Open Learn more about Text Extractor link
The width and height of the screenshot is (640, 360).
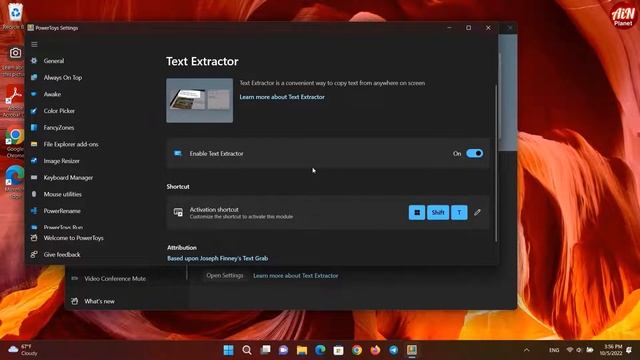tap(282, 97)
